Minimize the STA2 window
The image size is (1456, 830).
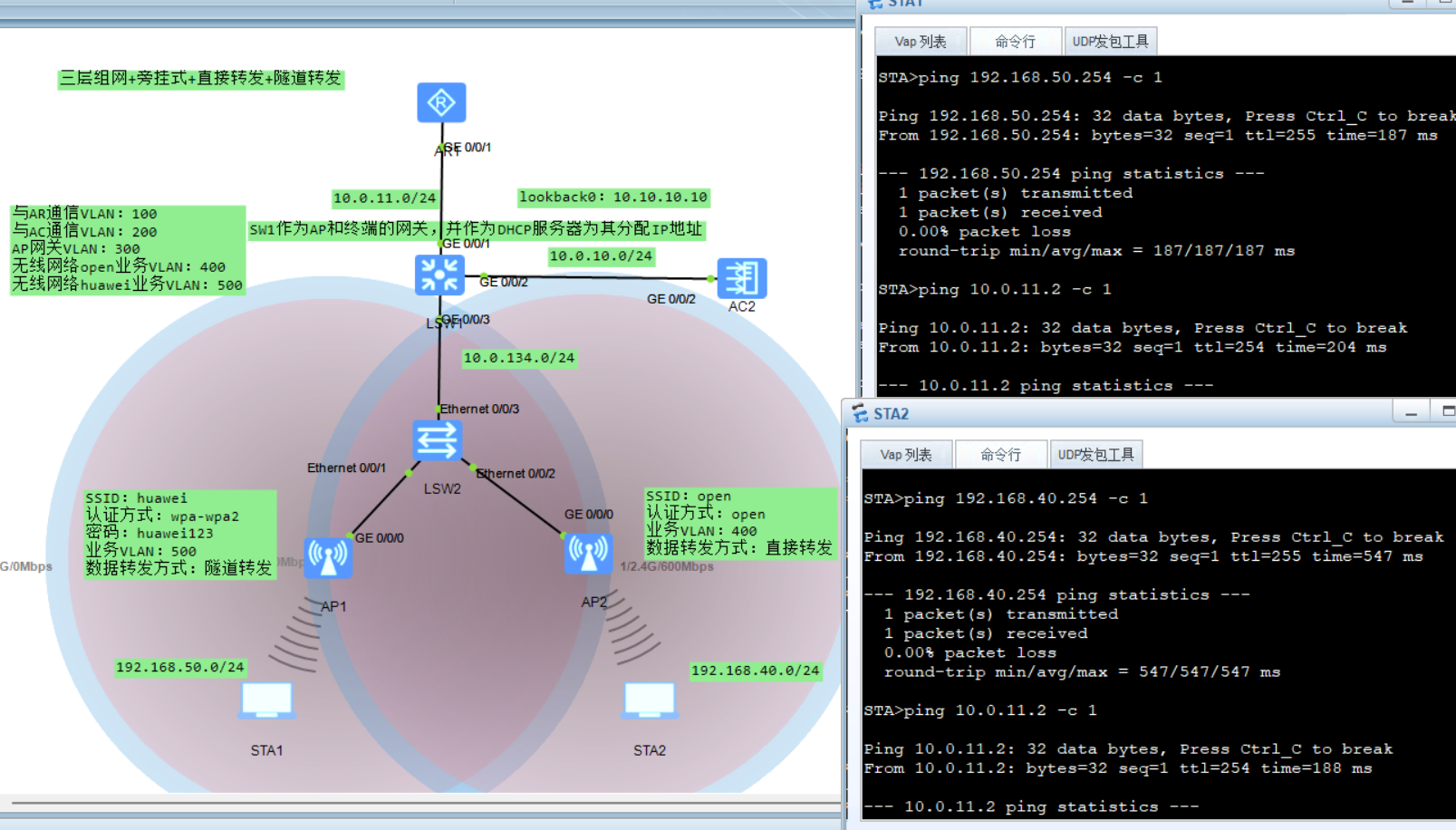(x=1411, y=413)
